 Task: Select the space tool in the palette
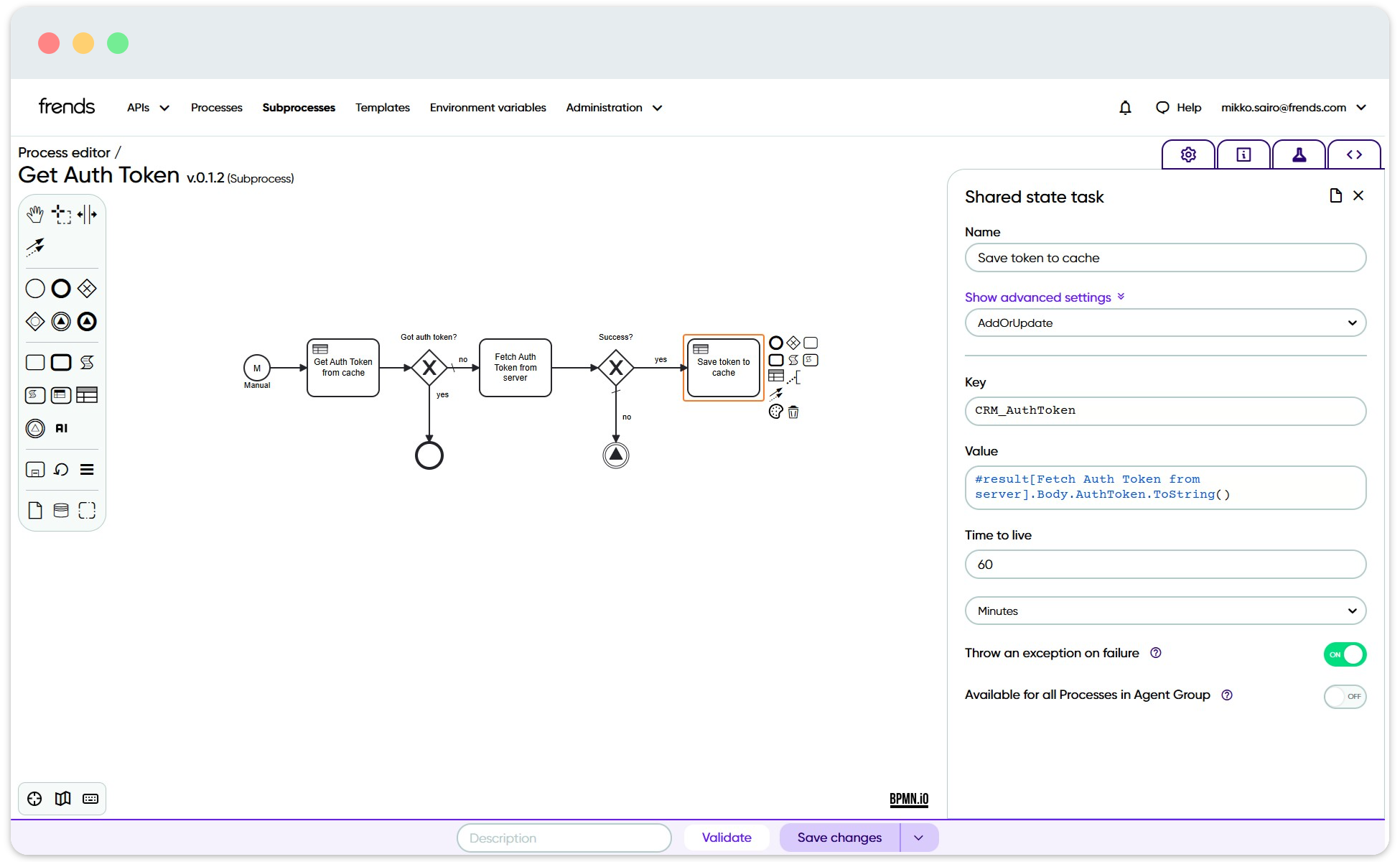pos(87,213)
